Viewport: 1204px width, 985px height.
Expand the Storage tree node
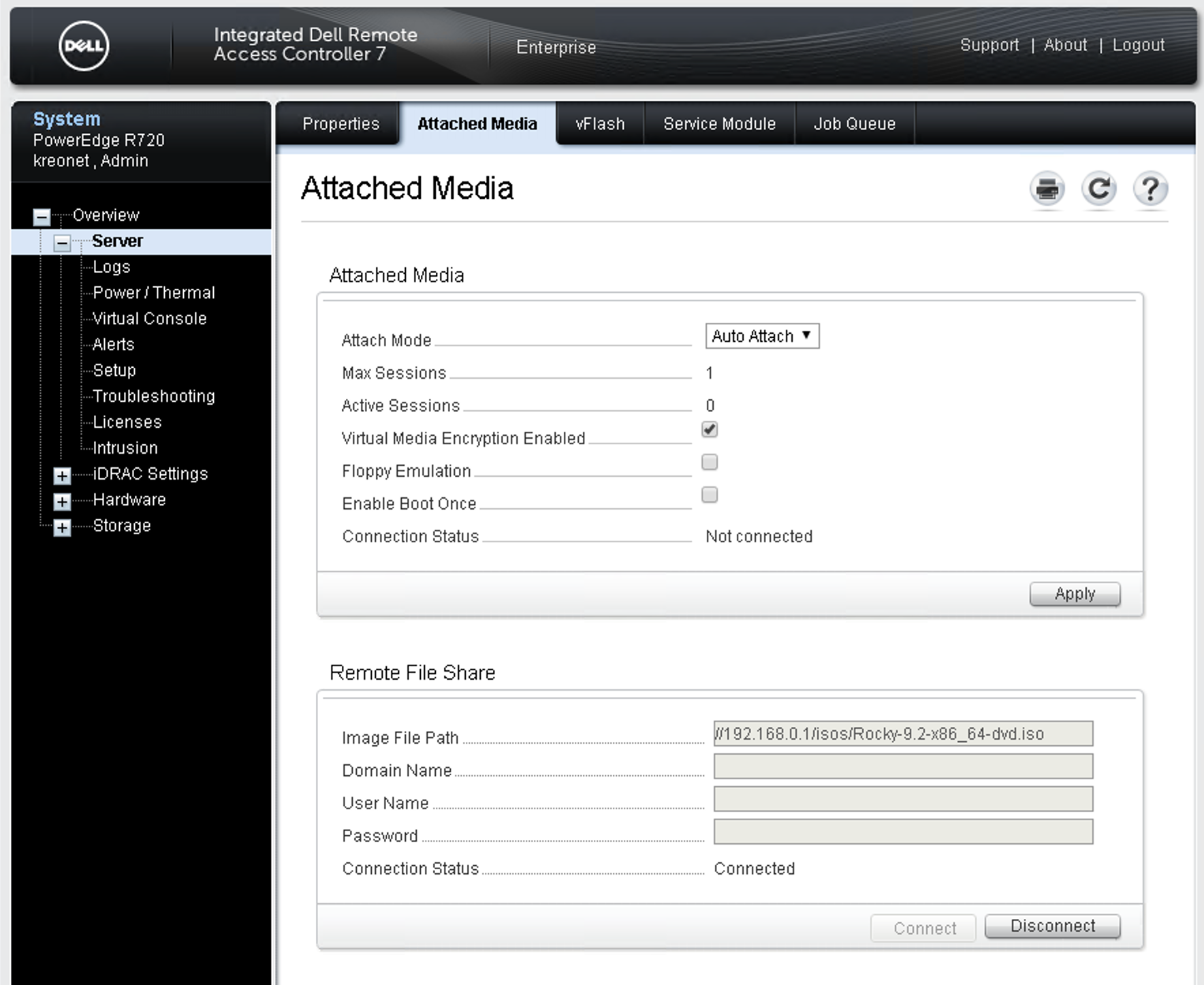[x=62, y=527]
